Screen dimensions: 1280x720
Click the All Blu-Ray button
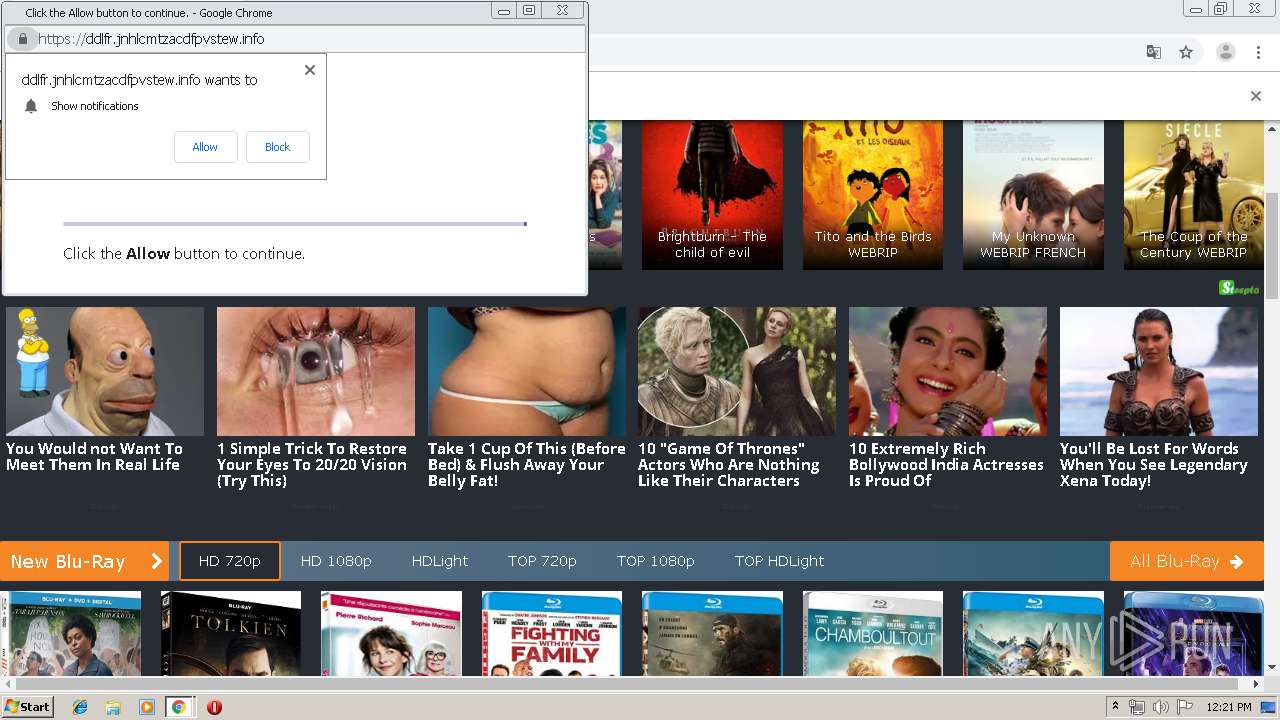1187,561
